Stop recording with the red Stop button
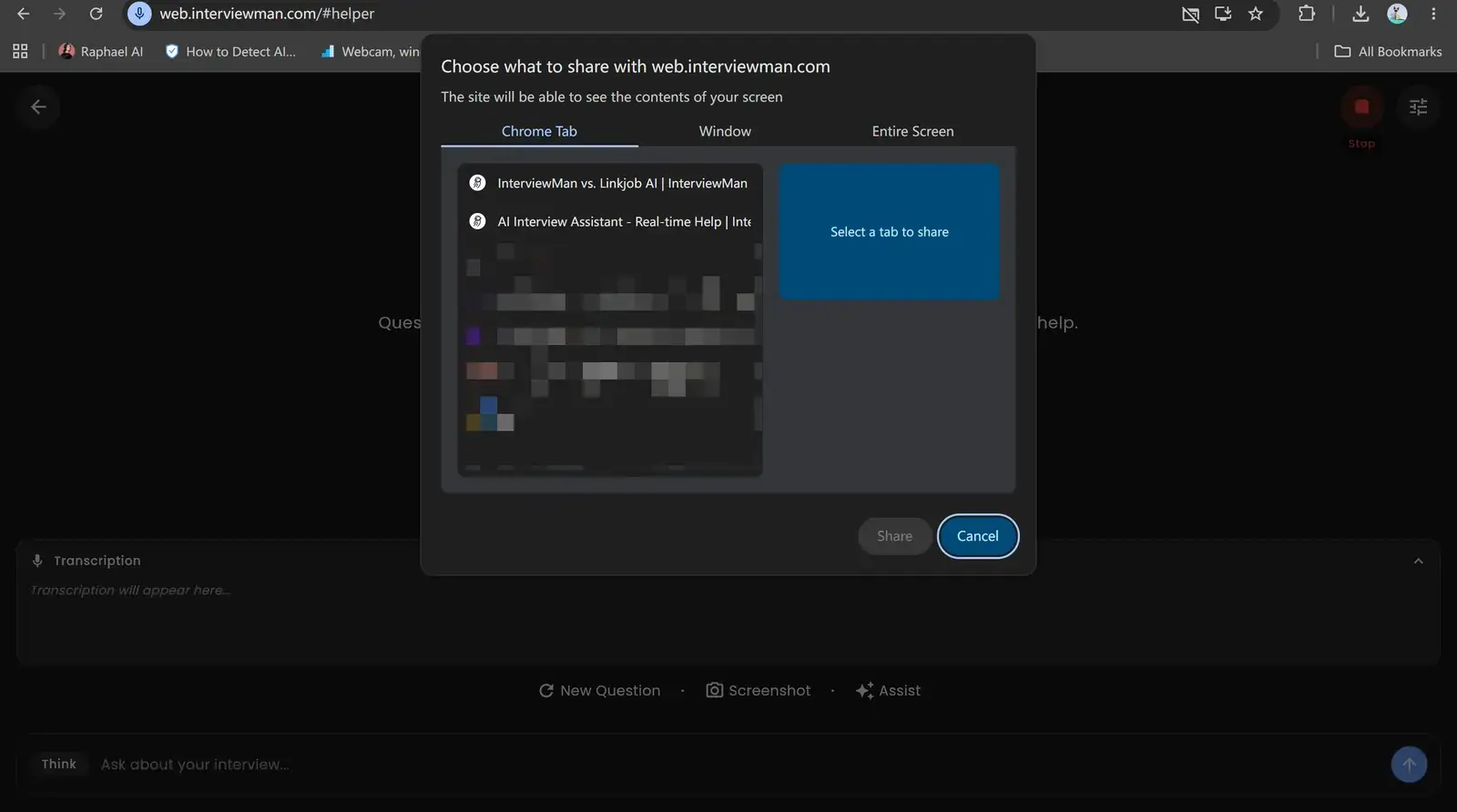This screenshot has height=812, width=1457. pos(1361,107)
